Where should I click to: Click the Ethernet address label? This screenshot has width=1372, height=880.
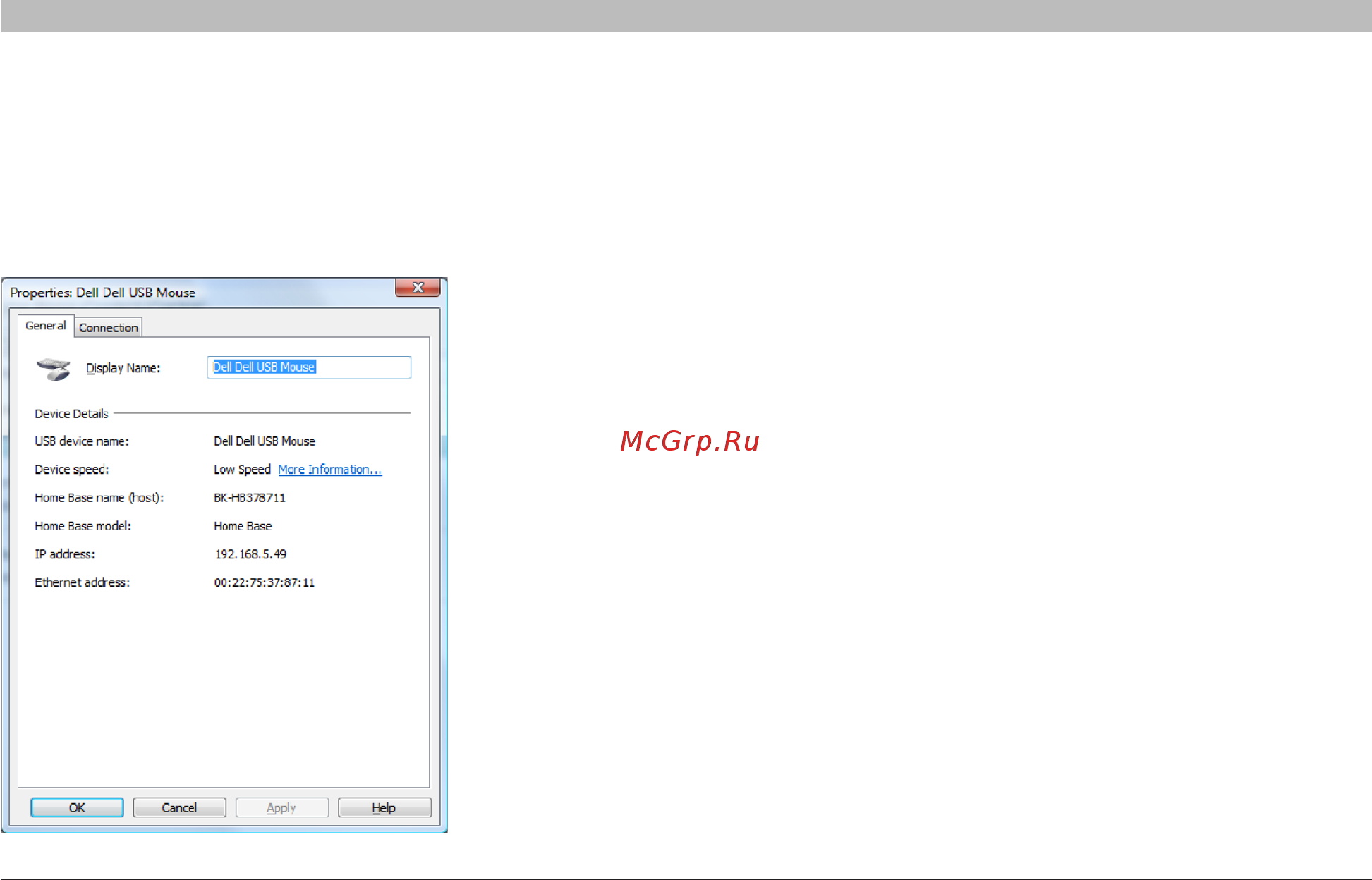click(83, 582)
